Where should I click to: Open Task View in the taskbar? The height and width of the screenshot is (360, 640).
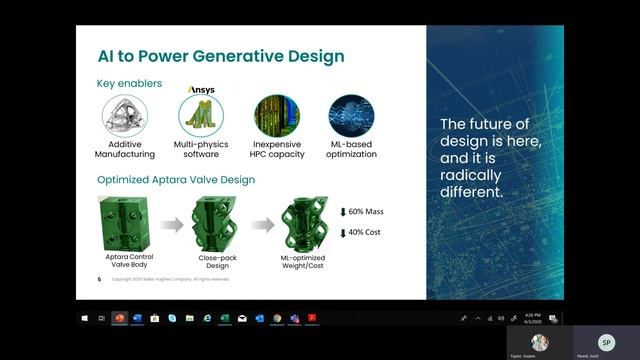point(102,318)
